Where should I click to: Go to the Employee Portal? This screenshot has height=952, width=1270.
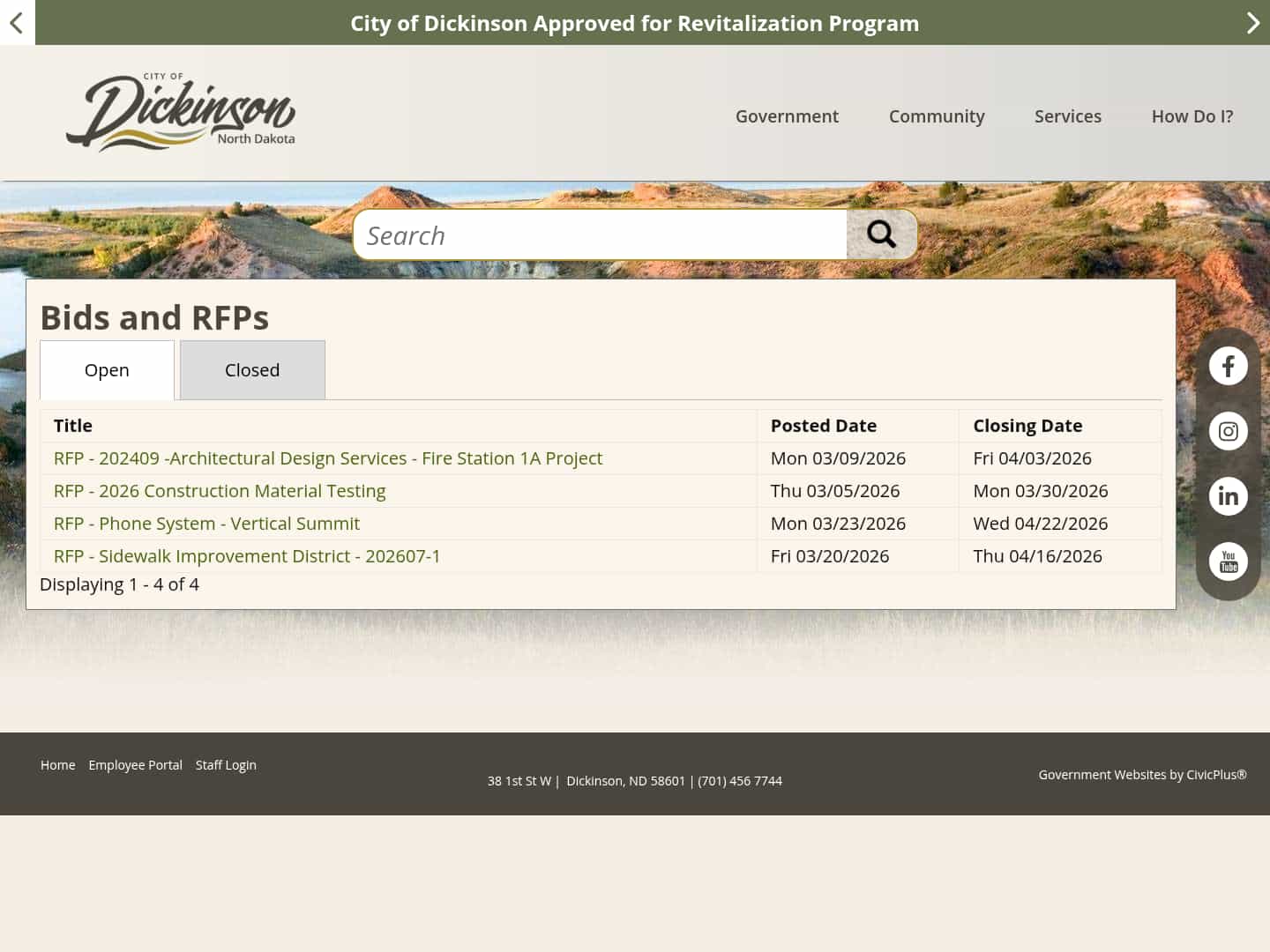coord(135,764)
